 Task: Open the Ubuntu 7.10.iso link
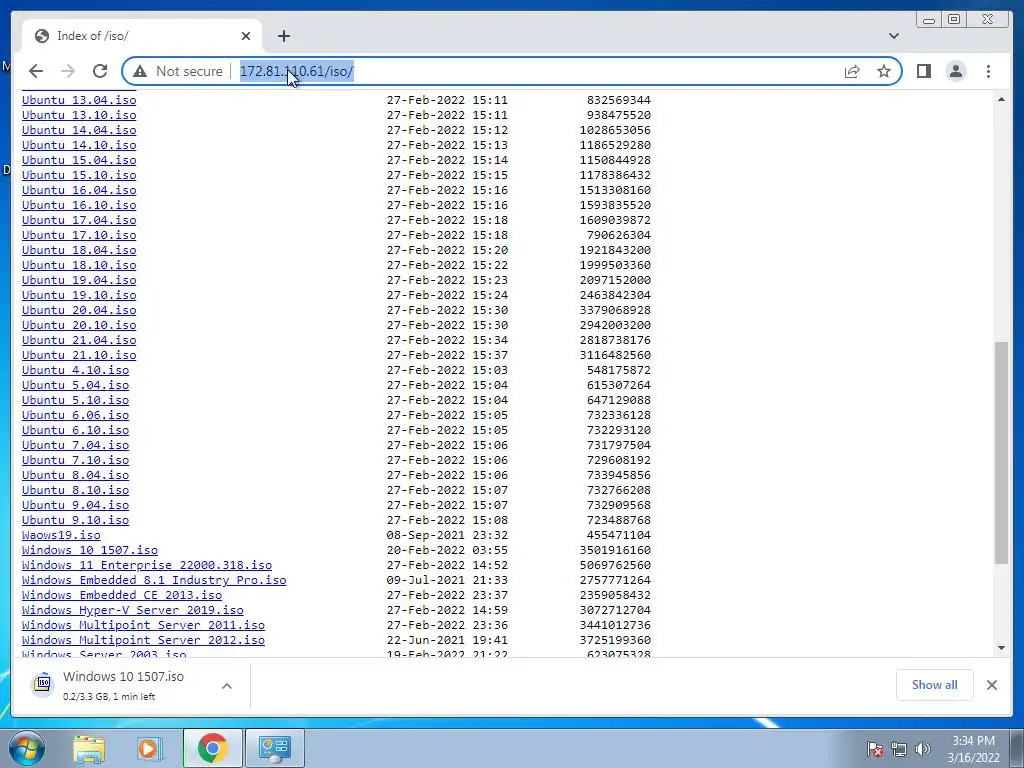[75, 460]
